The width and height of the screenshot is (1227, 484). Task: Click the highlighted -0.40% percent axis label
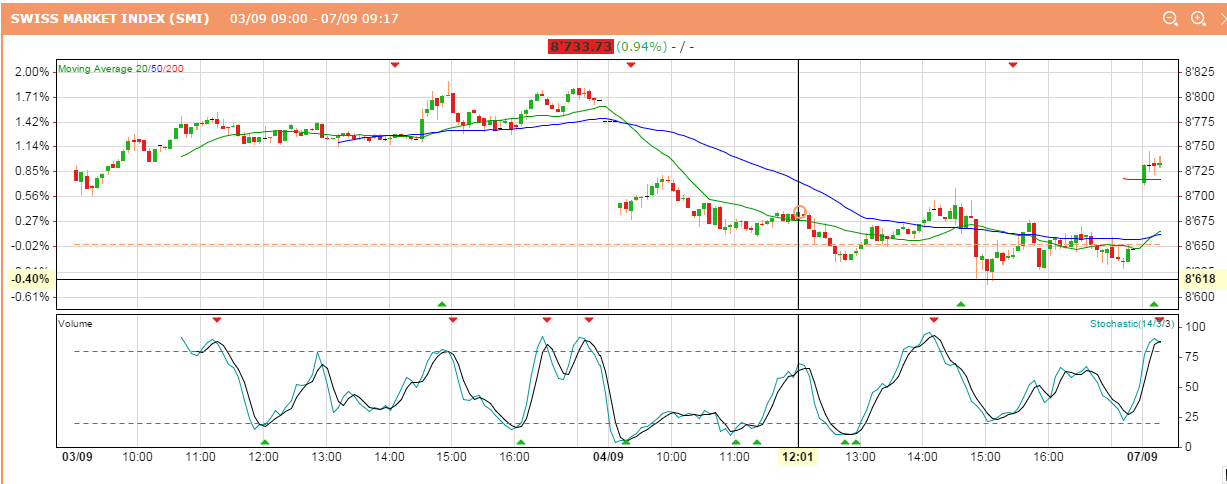pyautogui.click(x=32, y=279)
